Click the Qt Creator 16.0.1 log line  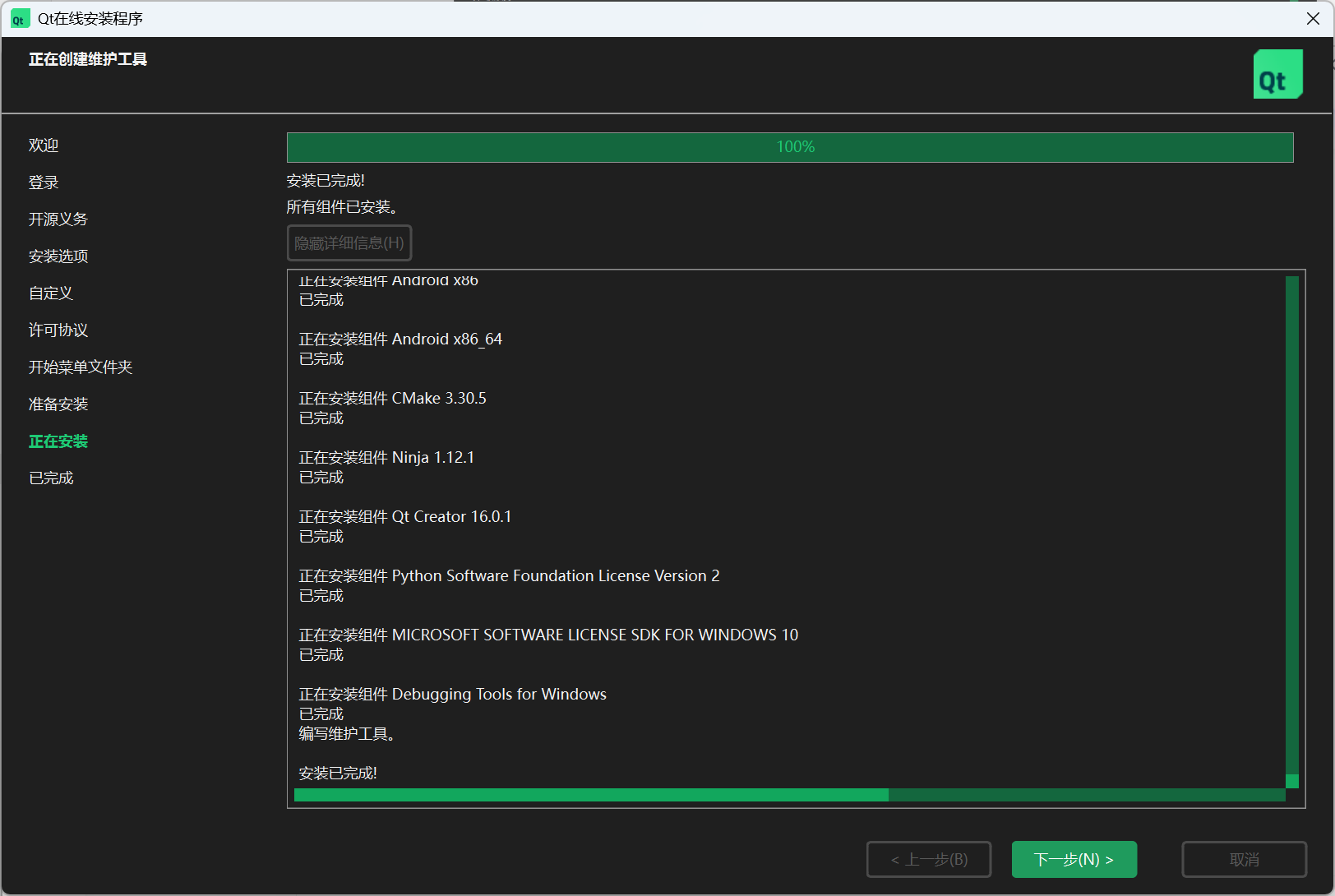[x=405, y=517]
